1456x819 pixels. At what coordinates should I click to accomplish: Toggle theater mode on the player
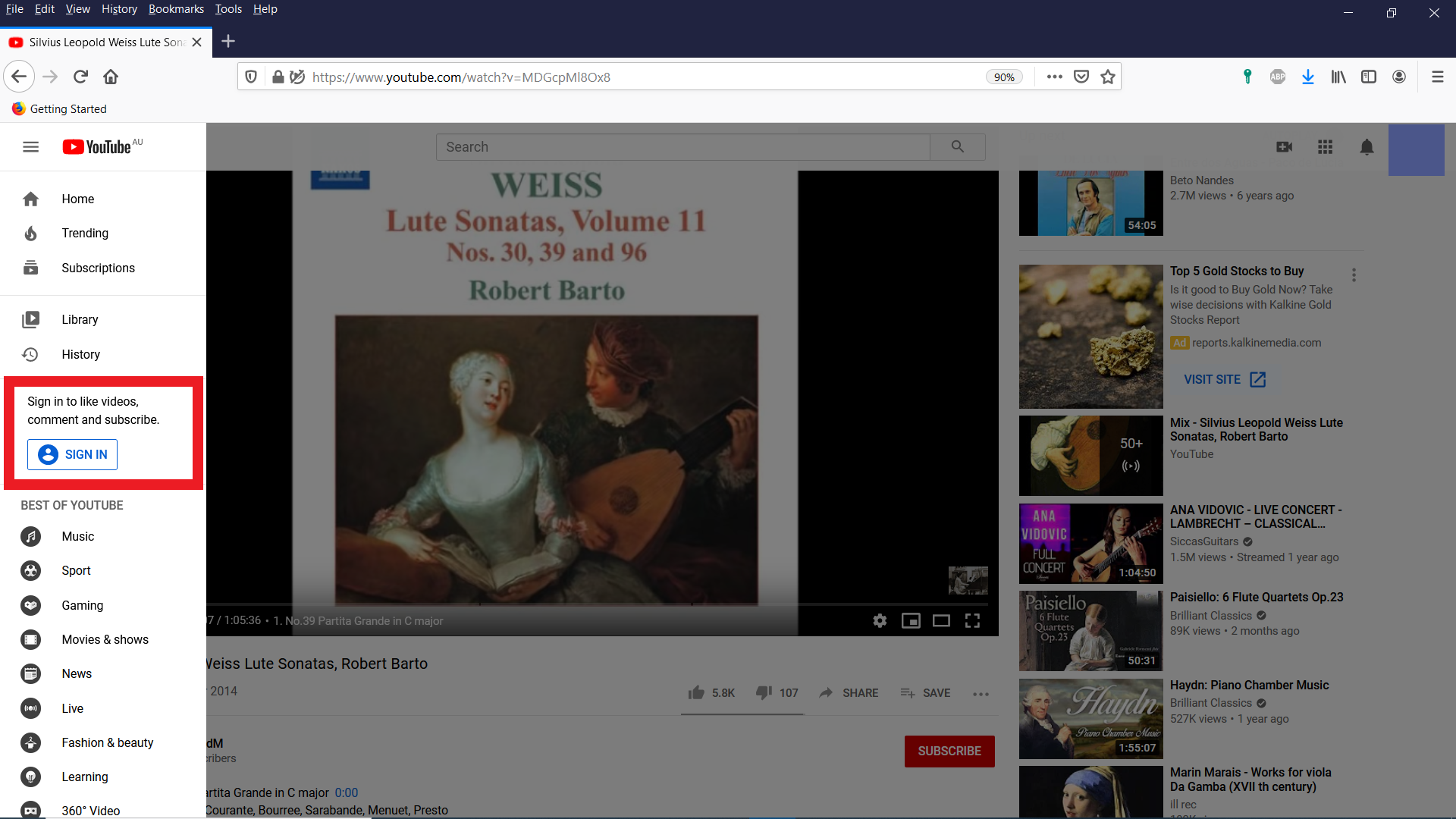(x=941, y=621)
